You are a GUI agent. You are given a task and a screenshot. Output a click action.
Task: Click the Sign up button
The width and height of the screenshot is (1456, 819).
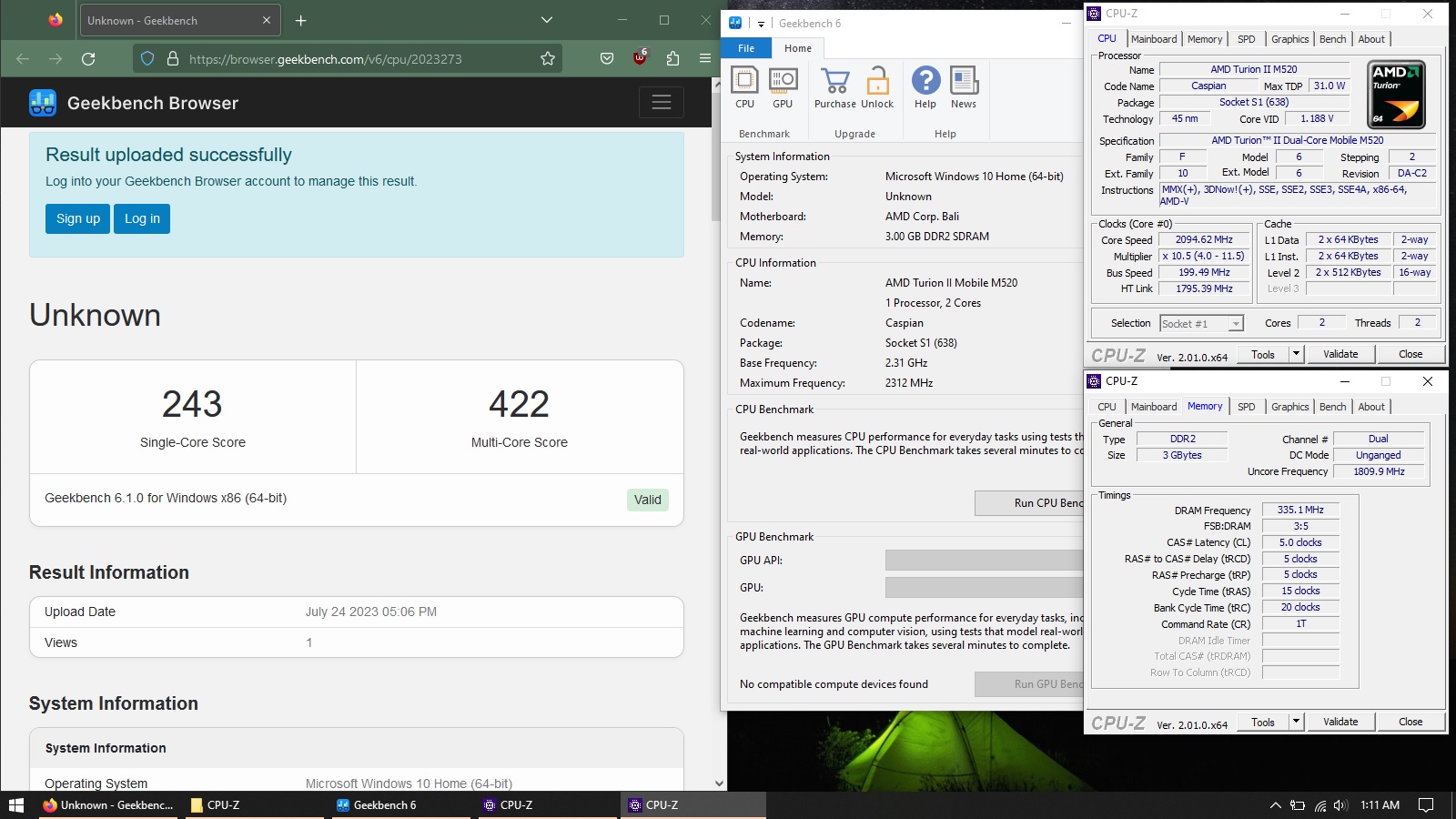78,218
